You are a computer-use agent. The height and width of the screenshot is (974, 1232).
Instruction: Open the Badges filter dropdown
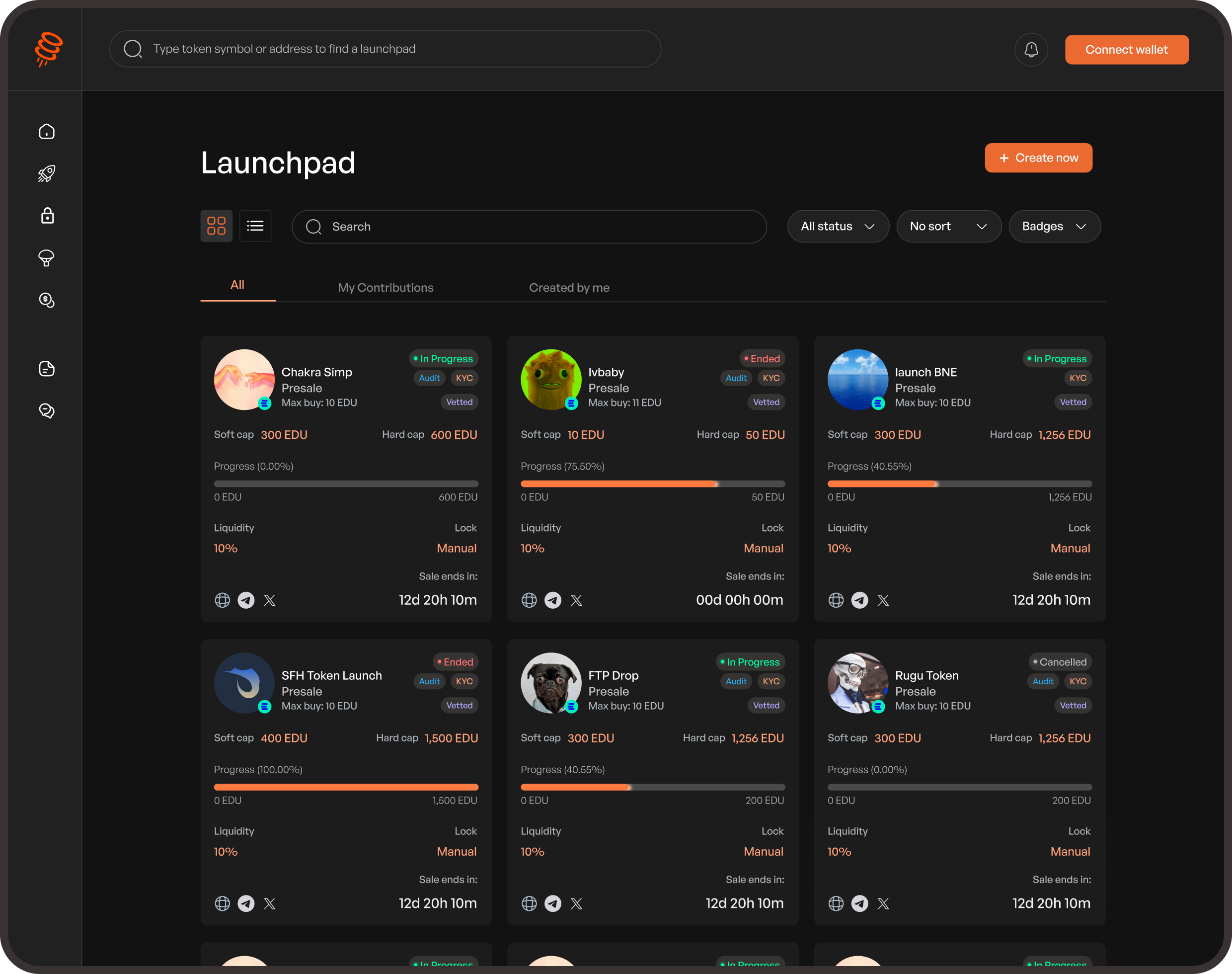click(x=1054, y=226)
